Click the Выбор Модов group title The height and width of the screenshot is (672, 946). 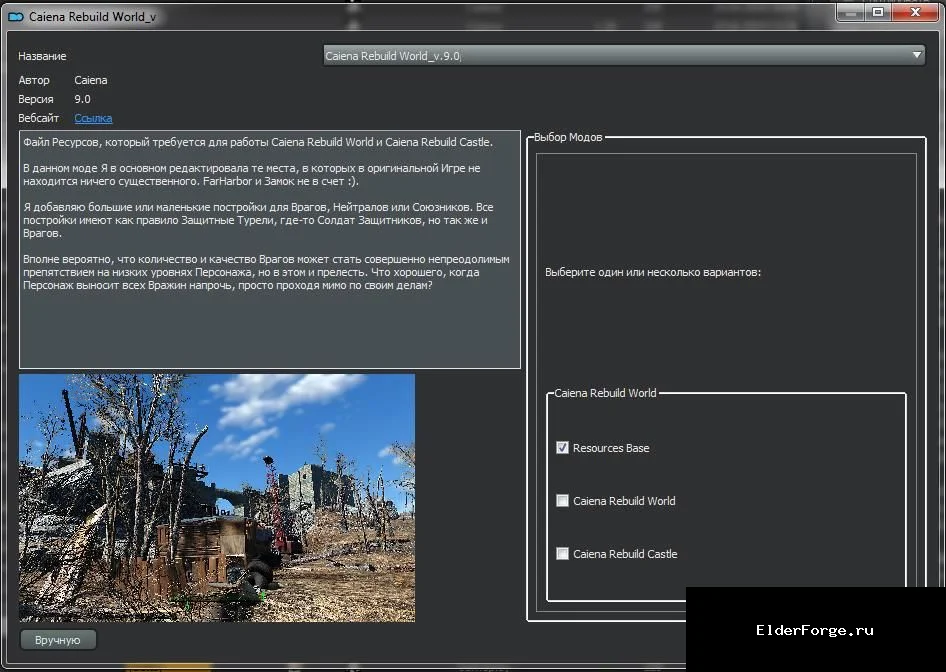tap(568, 137)
